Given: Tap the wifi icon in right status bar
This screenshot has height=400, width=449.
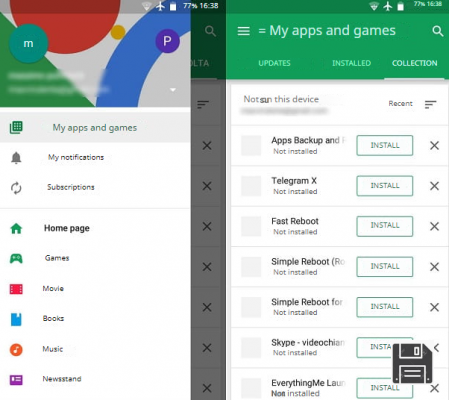Looking at the screenshot, I should point(374,6).
